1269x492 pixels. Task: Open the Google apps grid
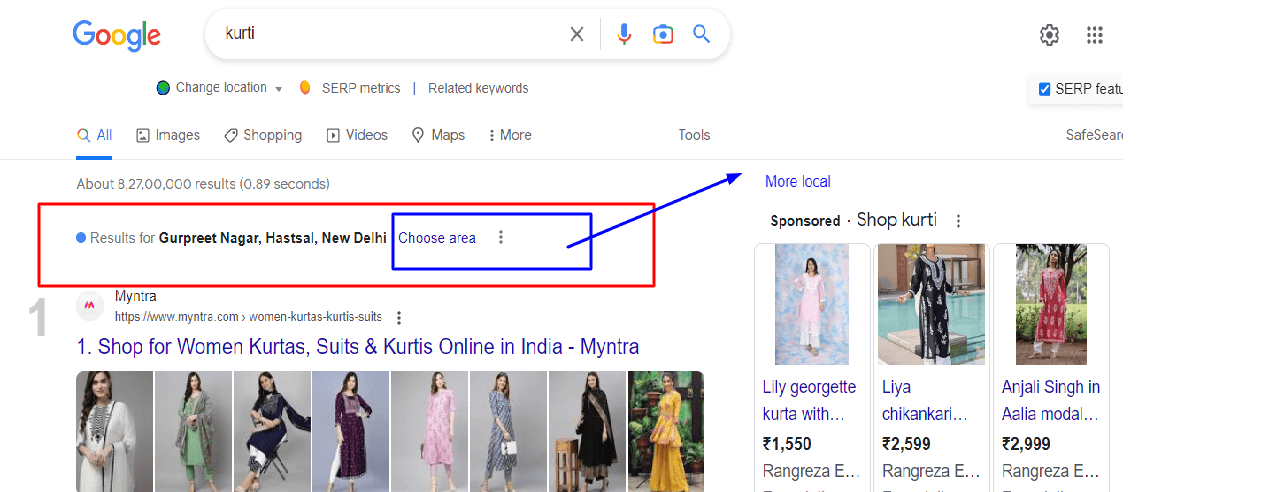[x=1095, y=35]
